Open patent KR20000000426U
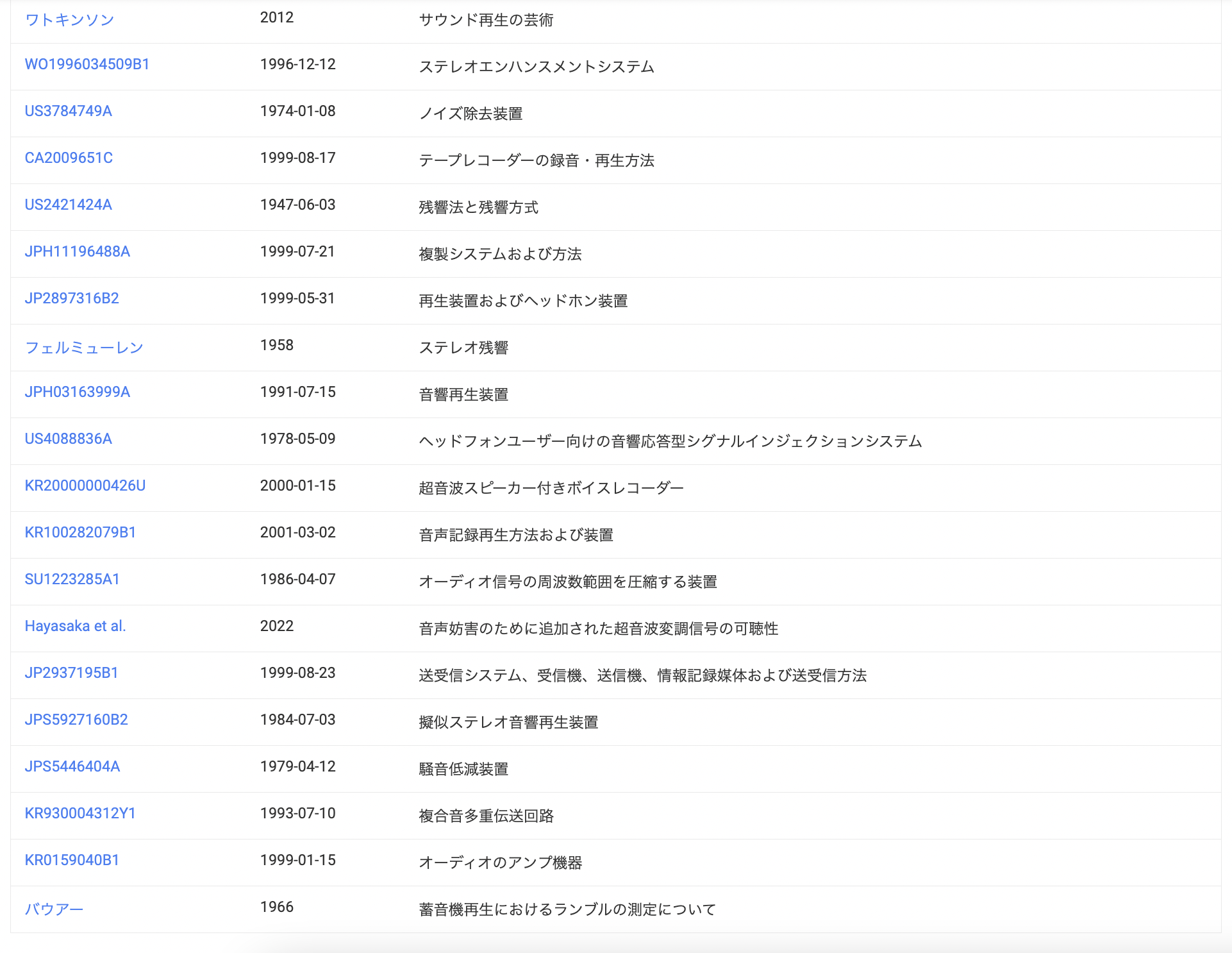Image resolution: width=1232 pixels, height=953 pixels. point(85,485)
